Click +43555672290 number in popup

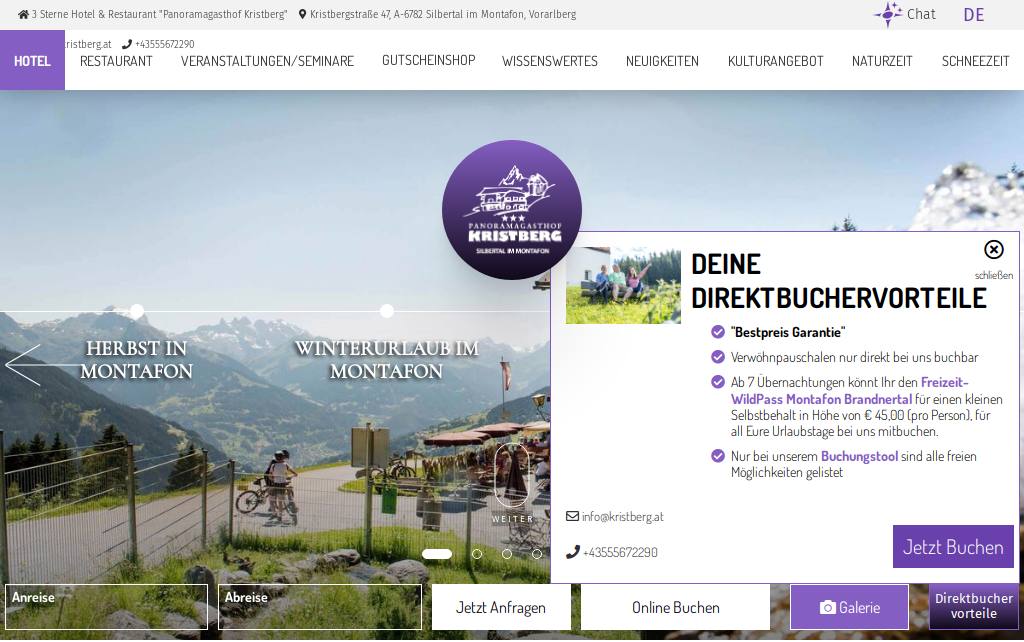coord(620,553)
